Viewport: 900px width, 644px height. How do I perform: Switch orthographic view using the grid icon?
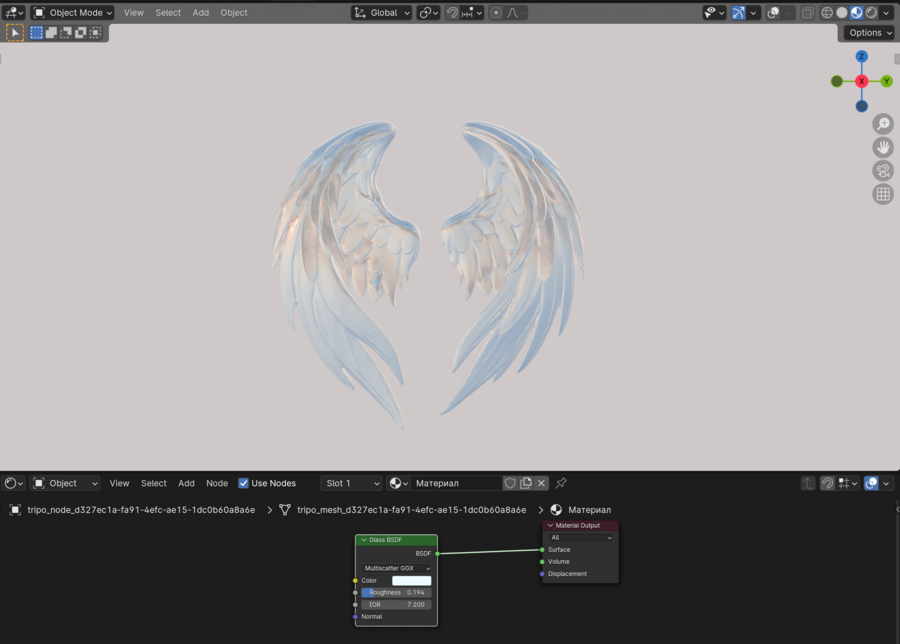coord(883,194)
